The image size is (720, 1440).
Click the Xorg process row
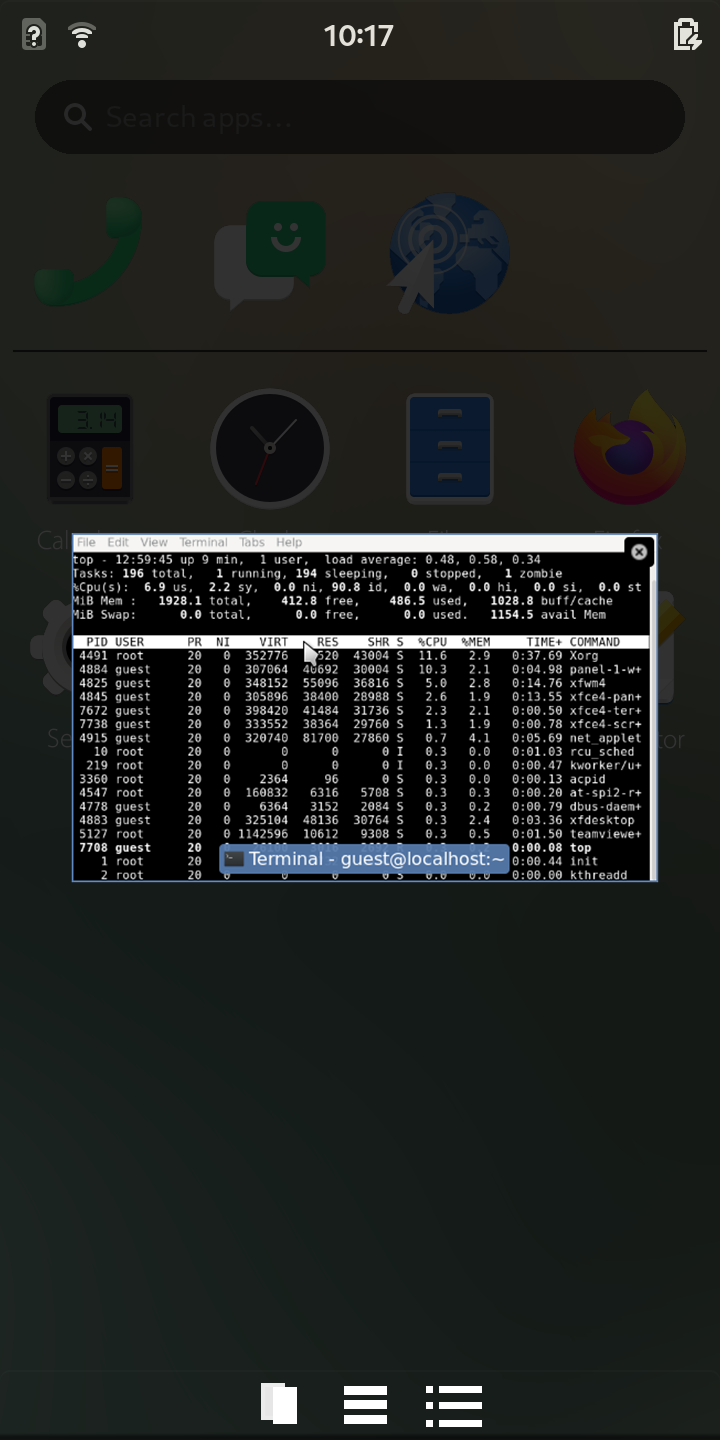click(x=362, y=656)
